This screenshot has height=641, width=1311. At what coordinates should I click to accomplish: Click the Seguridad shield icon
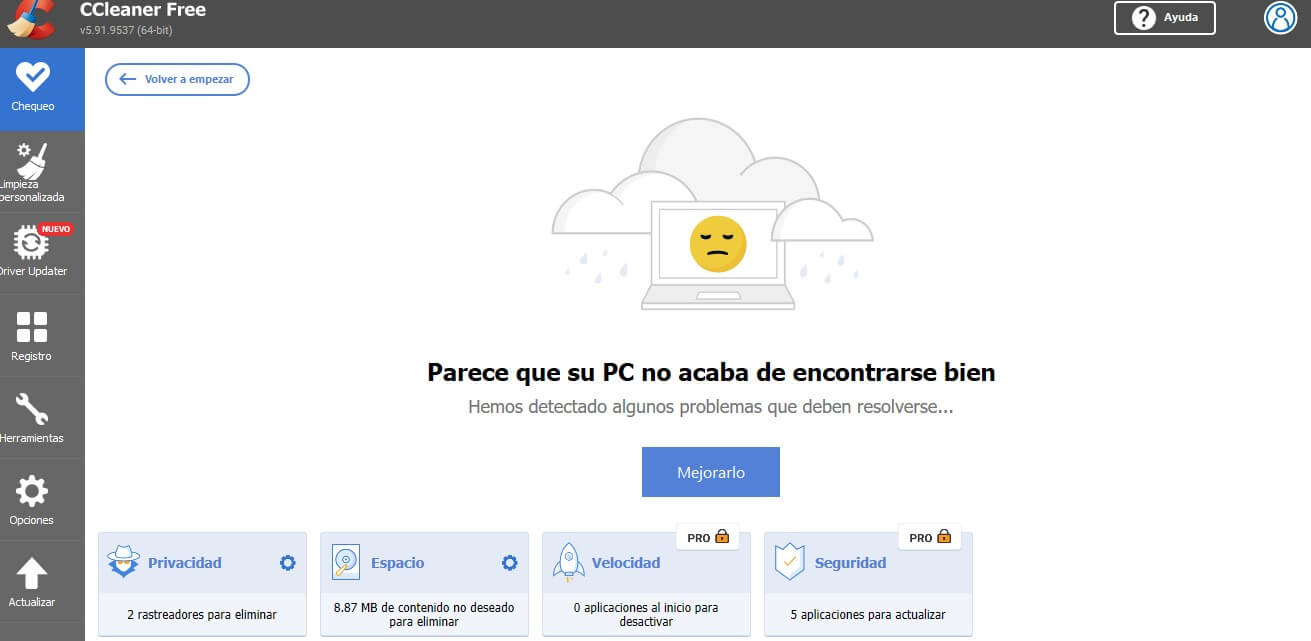click(790, 562)
